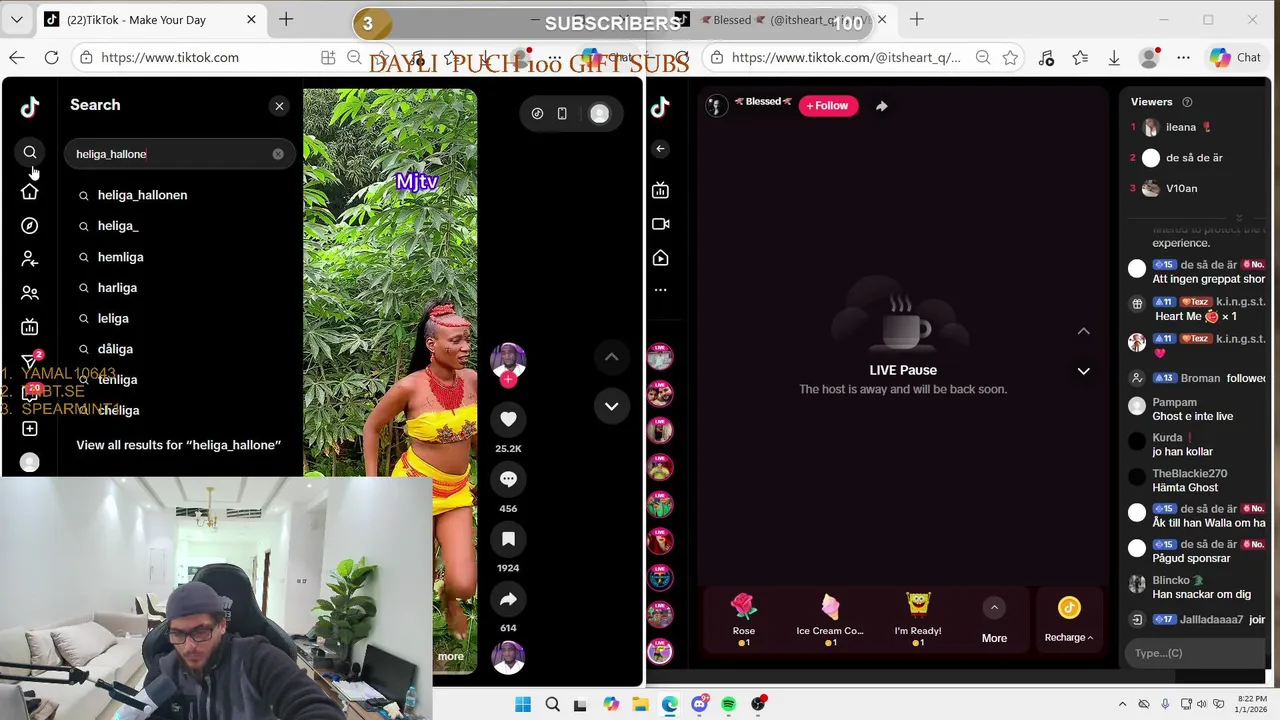1280x720 pixels.
Task: Share the Blessed live stream
Action: [881, 105]
